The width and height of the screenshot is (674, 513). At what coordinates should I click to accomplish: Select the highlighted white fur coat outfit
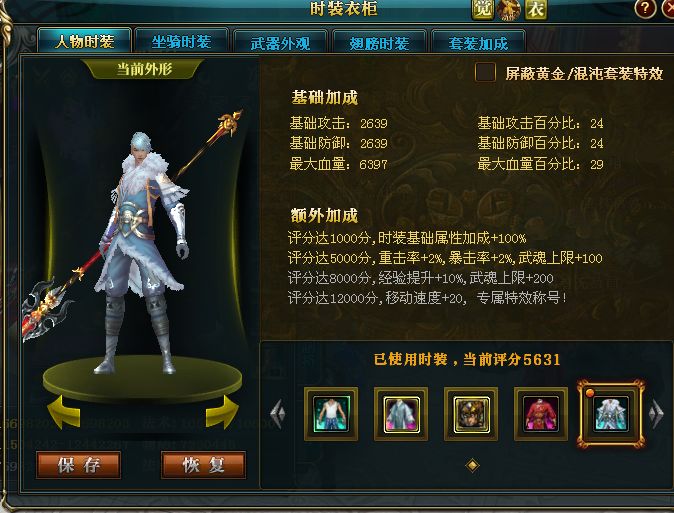coord(611,414)
